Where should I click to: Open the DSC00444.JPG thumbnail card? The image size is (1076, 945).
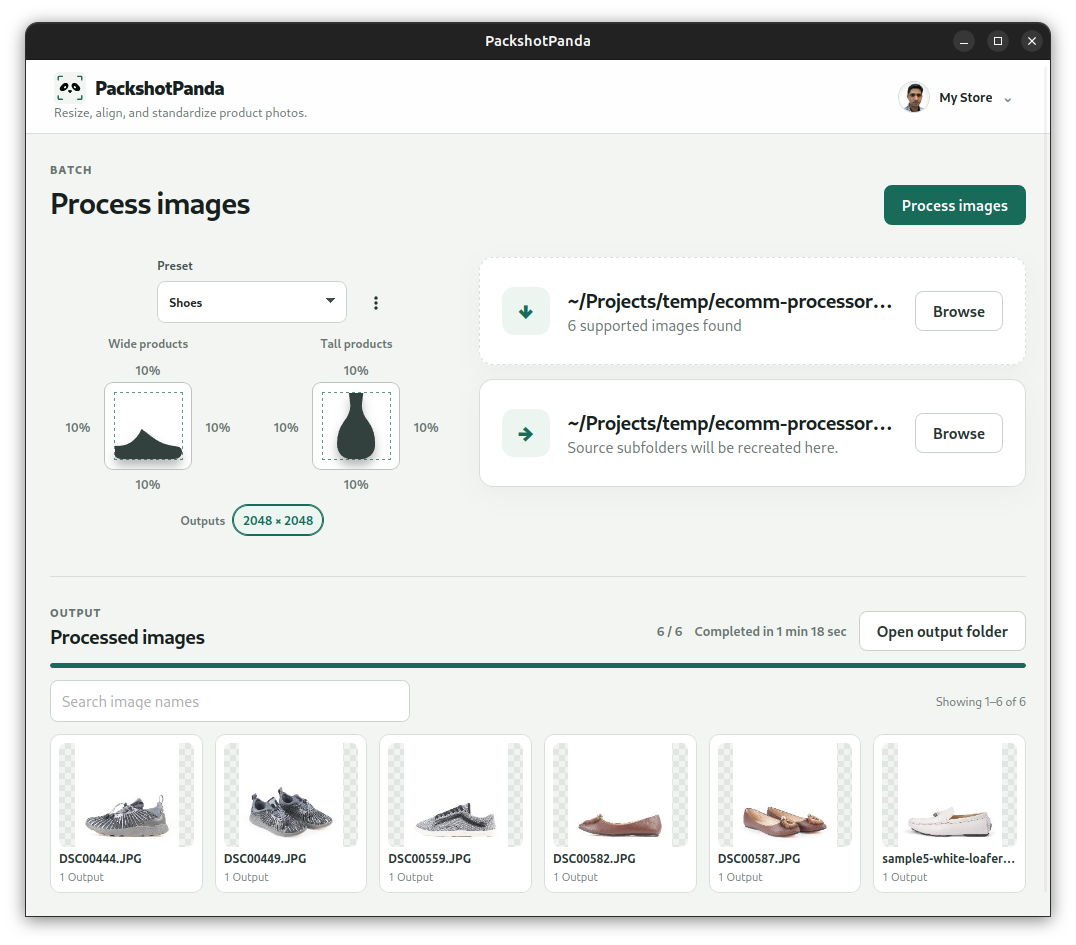(126, 813)
